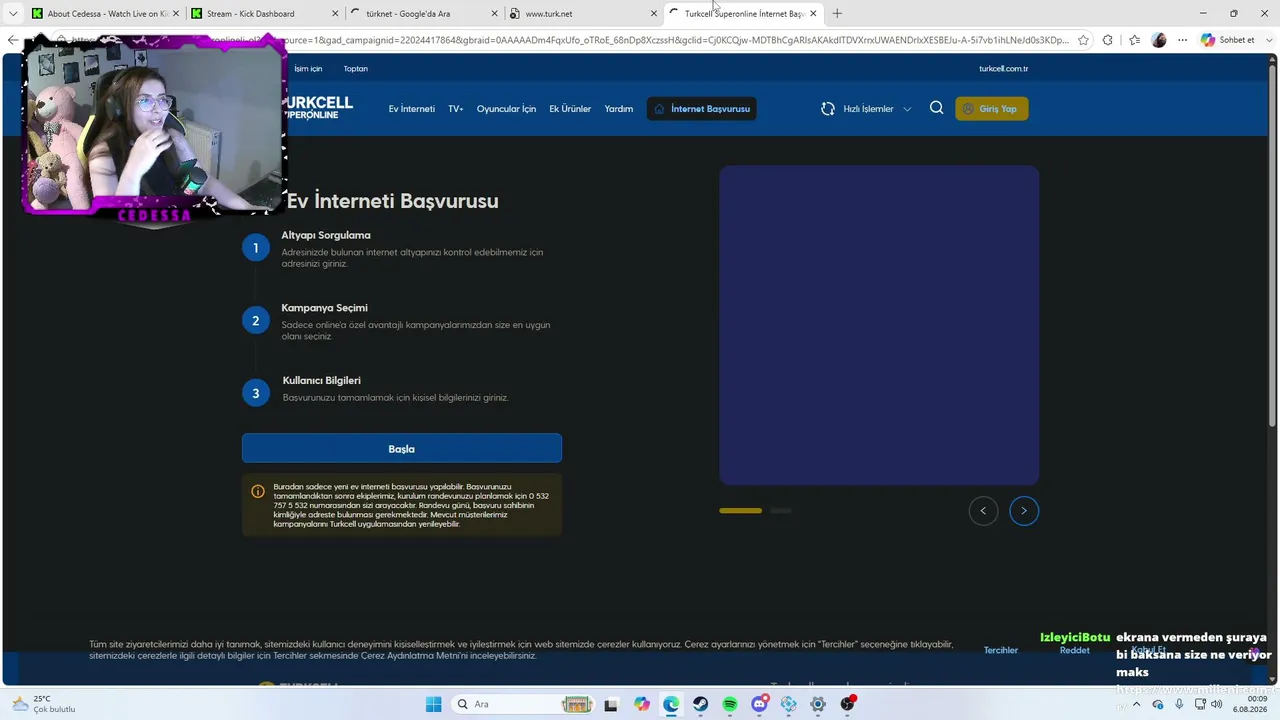This screenshot has height=720, width=1280.
Task: Open browser settings and more menu
Action: click(x=1182, y=40)
